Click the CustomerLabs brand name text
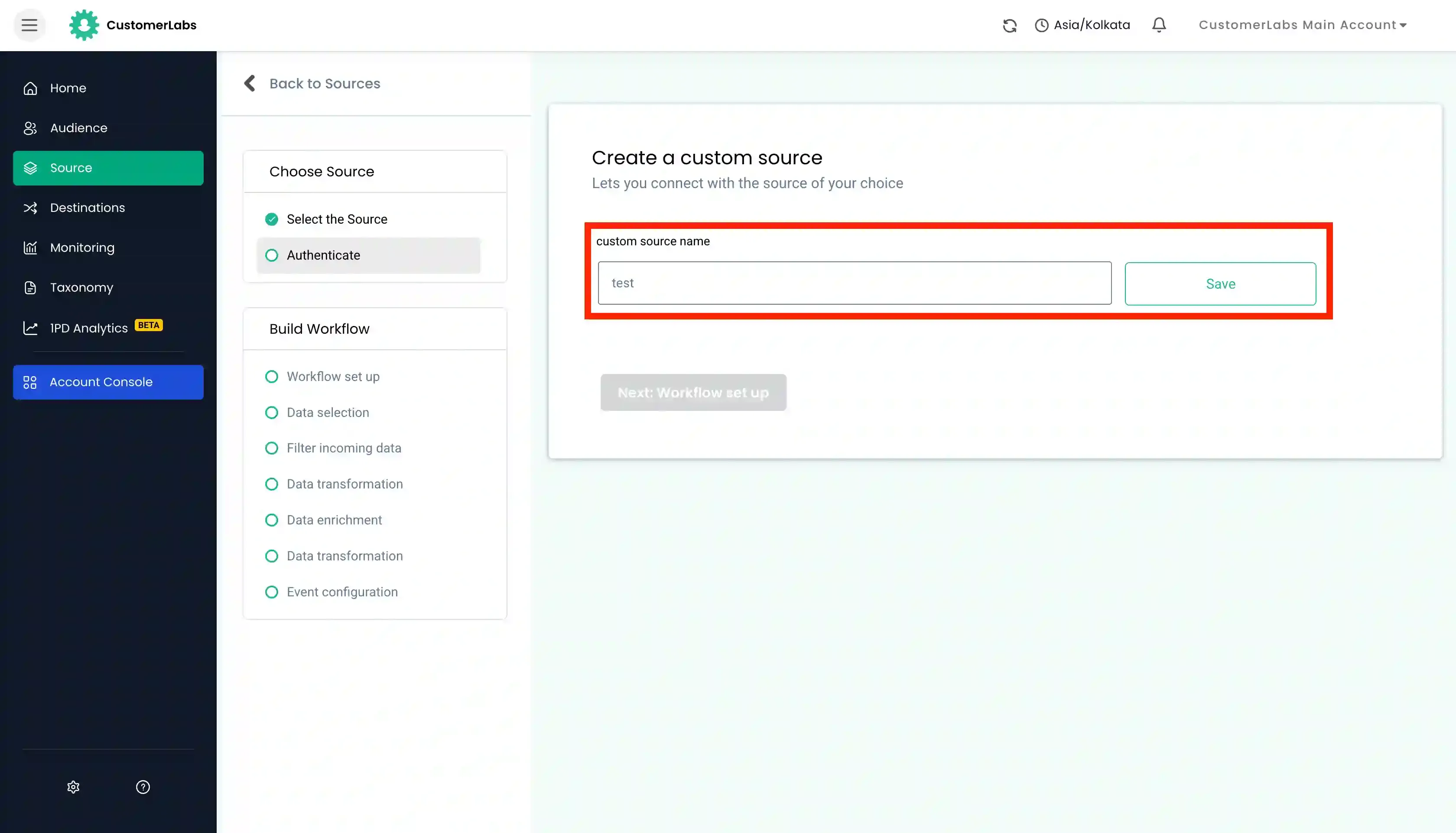Viewport: 1456px width, 833px height. pos(151,25)
